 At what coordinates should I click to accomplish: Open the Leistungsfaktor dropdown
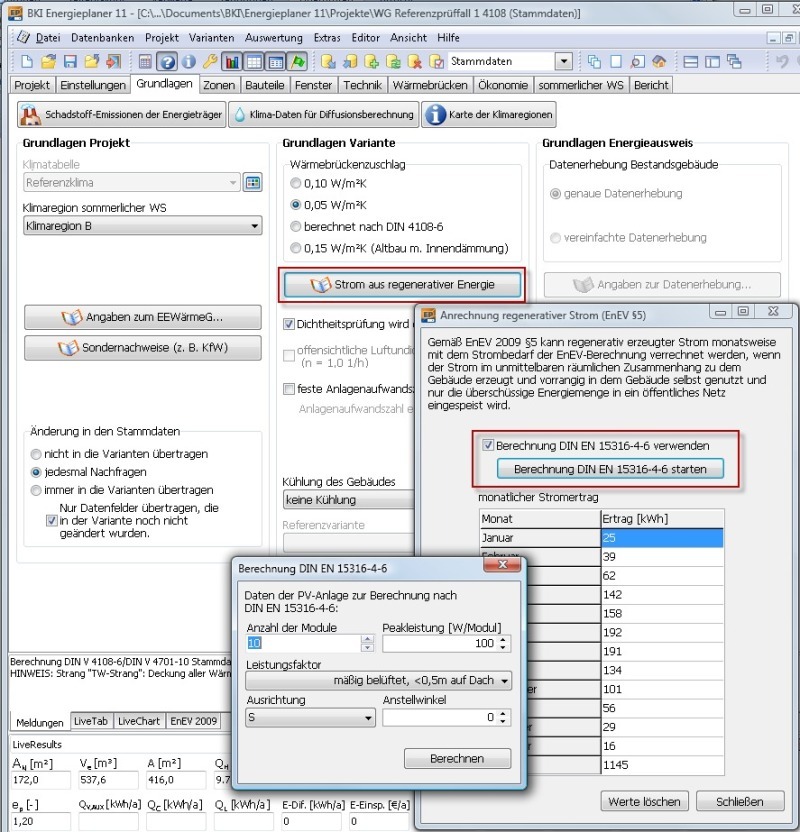[378, 680]
